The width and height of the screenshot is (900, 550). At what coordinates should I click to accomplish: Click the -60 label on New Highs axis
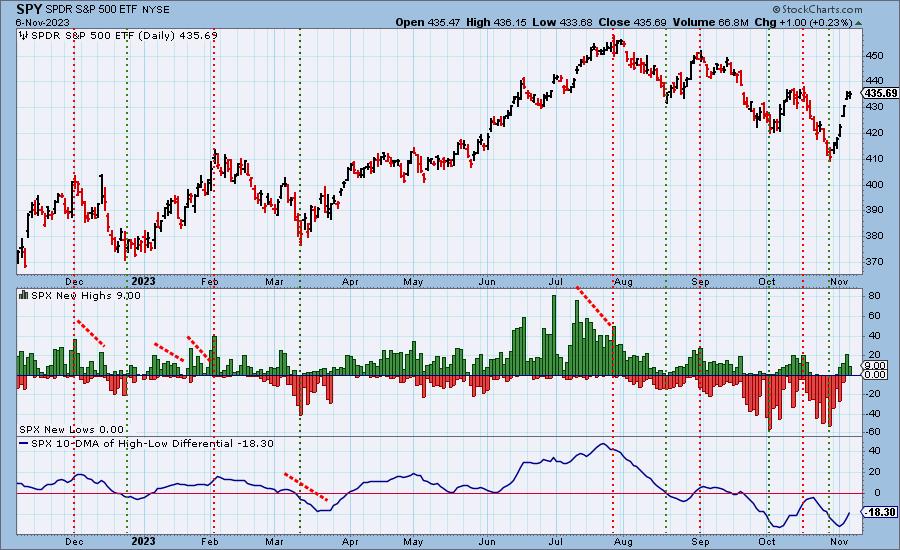point(873,432)
